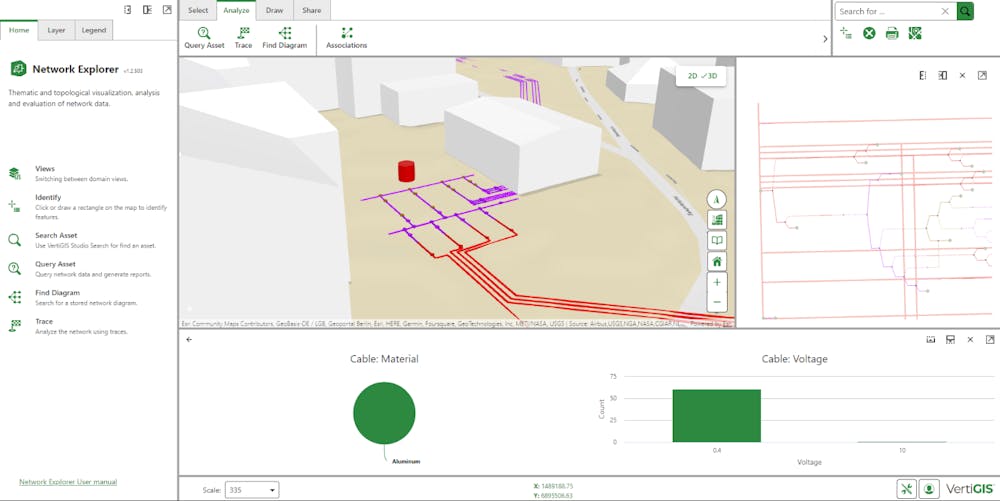Click the green Aluminum pie chart
Image resolution: width=1000 pixels, height=501 pixels.
point(384,413)
